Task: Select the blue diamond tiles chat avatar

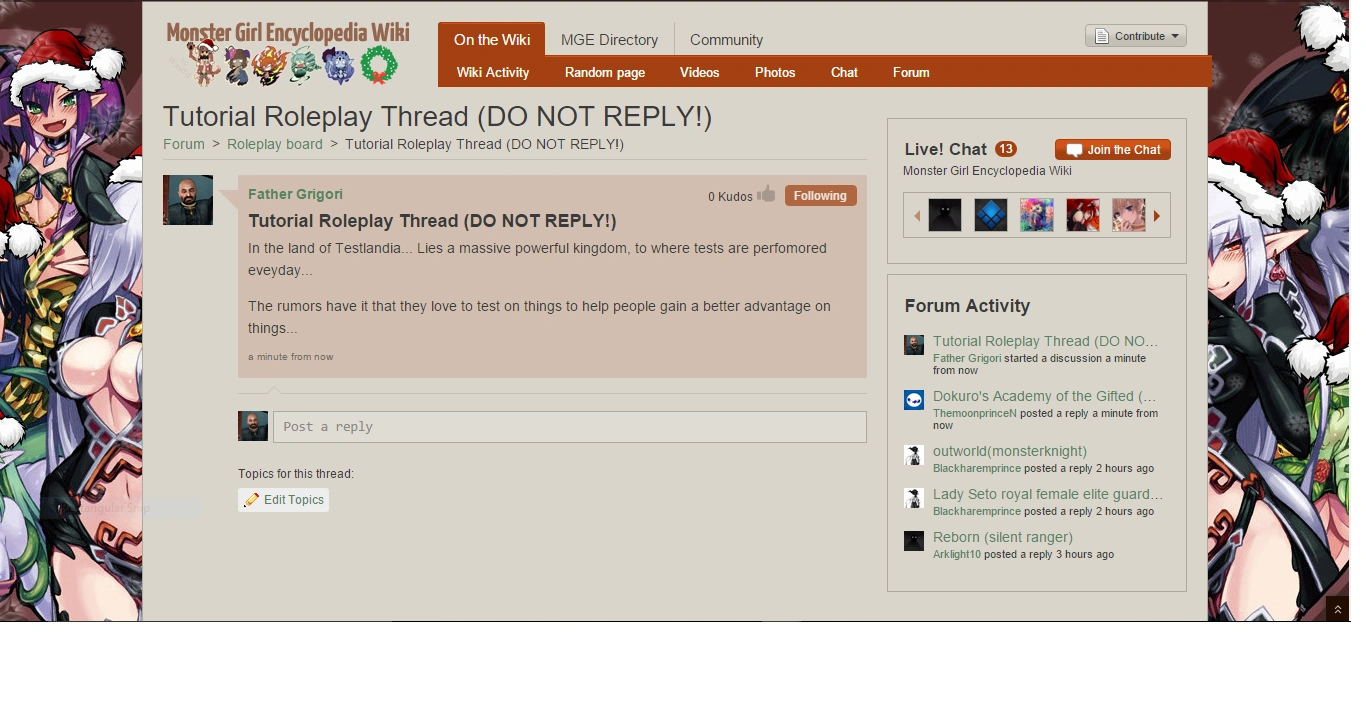Action: click(x=991, y=215)
